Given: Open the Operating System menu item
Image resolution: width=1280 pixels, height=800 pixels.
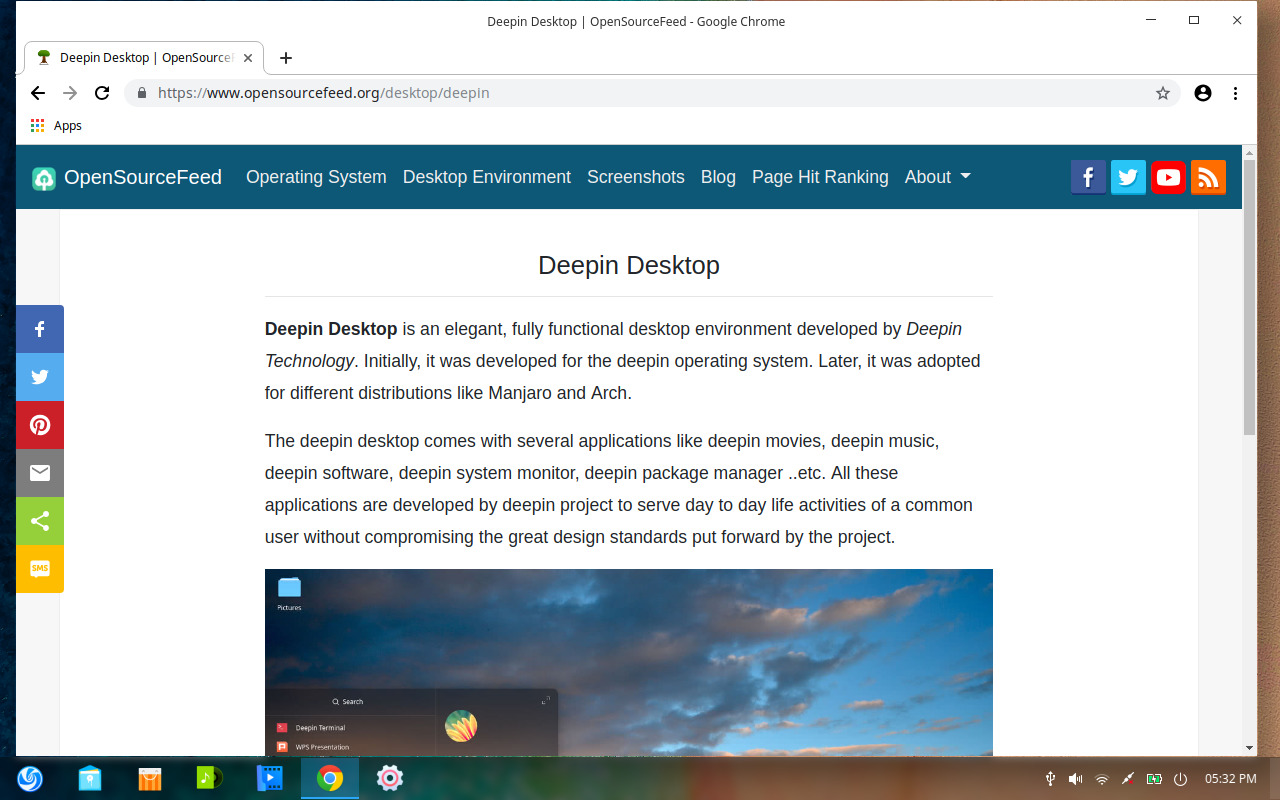Looking at the screenshot, I should 316,177.
